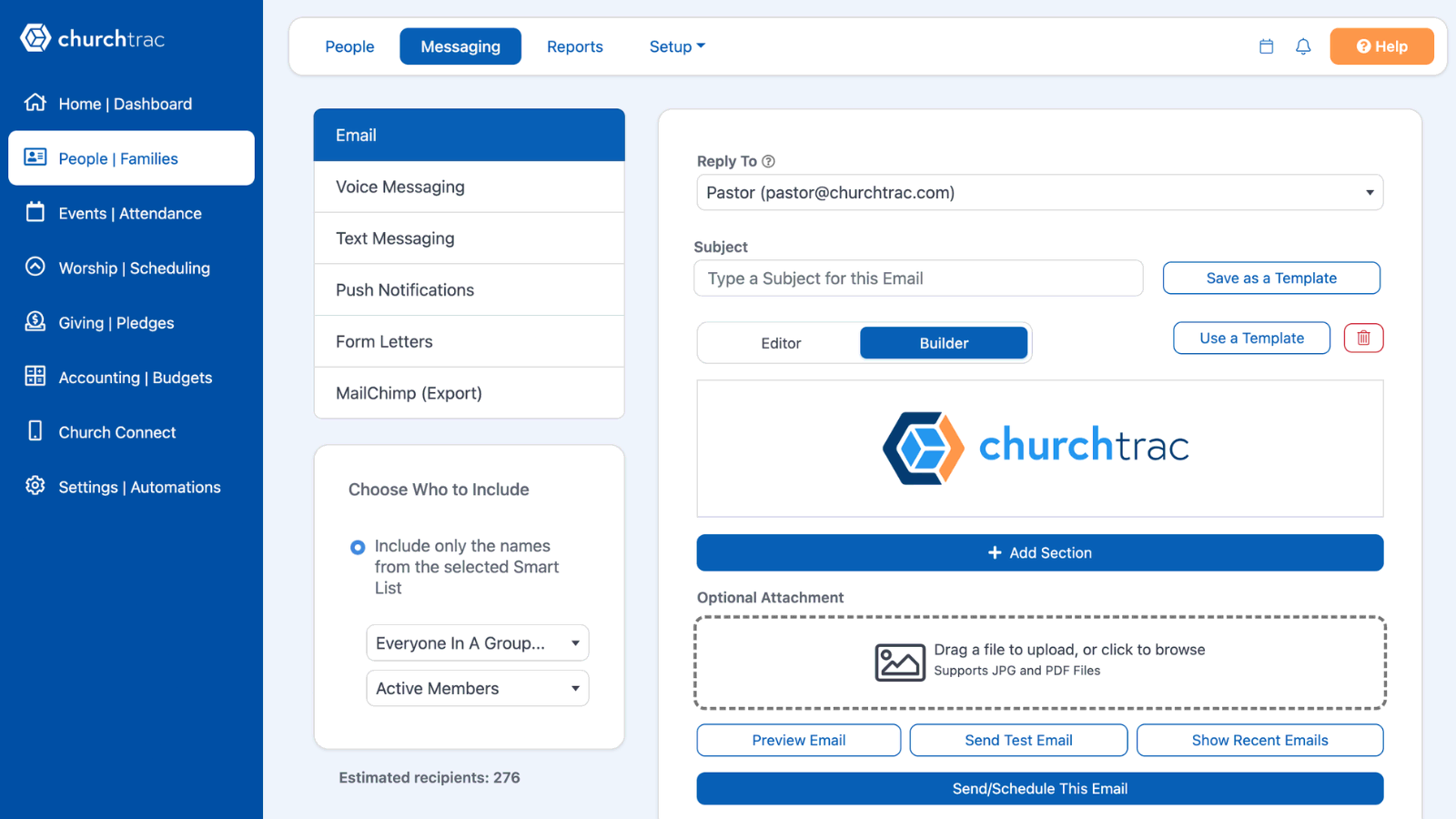
Task: Select Form Letters option
Action: tap(470, 341)
